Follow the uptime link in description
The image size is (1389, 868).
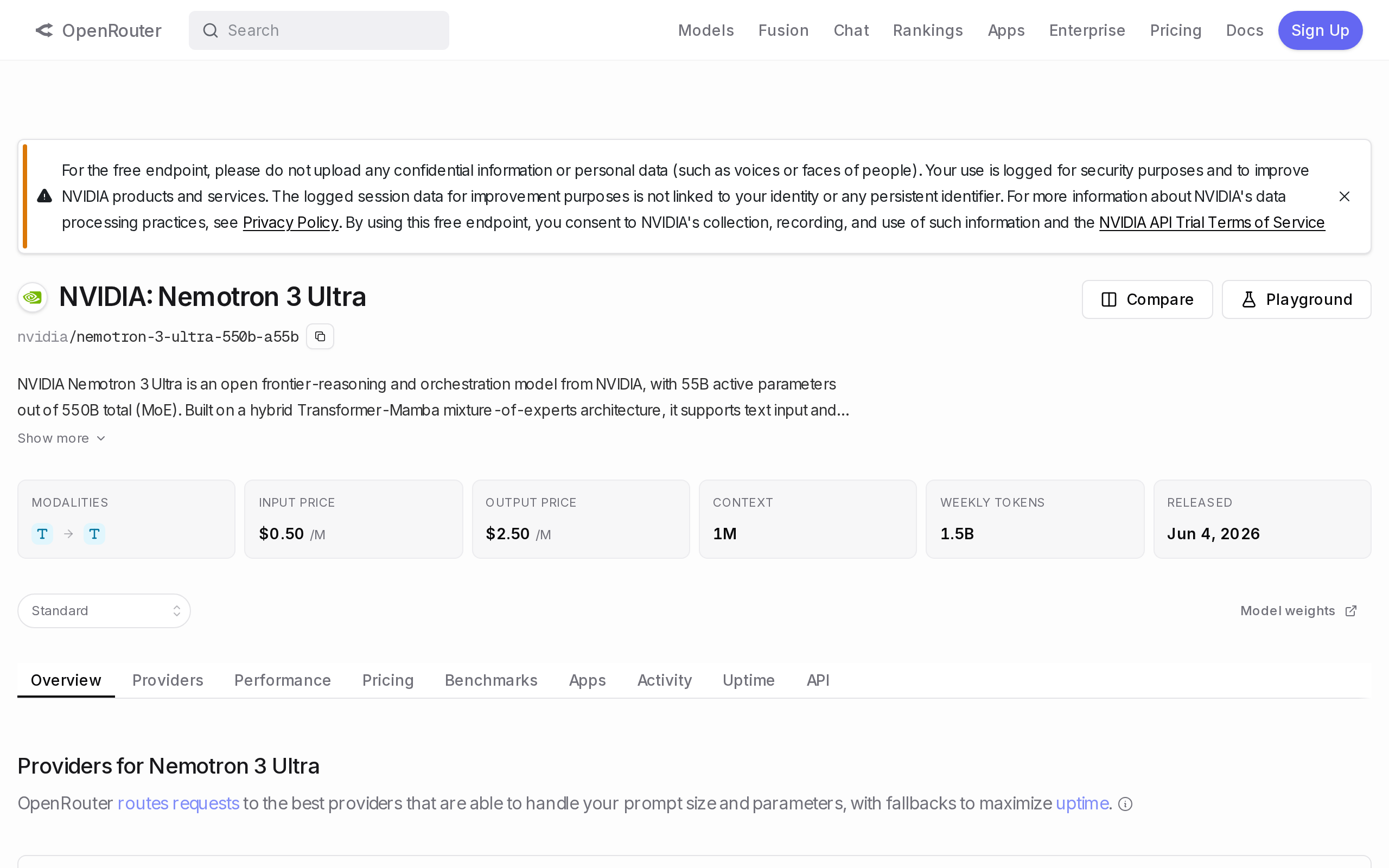point(1082,803)
